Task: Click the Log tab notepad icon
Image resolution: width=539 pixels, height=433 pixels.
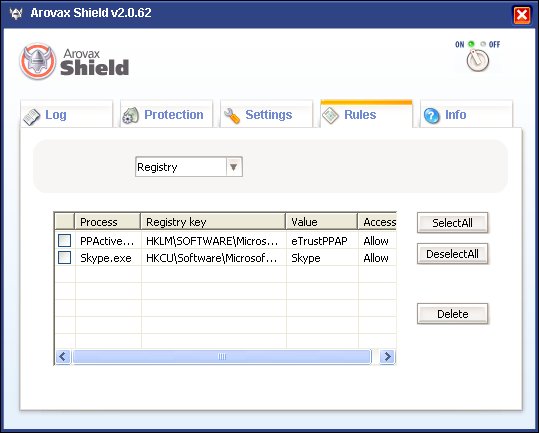Action: coord(32,117)
